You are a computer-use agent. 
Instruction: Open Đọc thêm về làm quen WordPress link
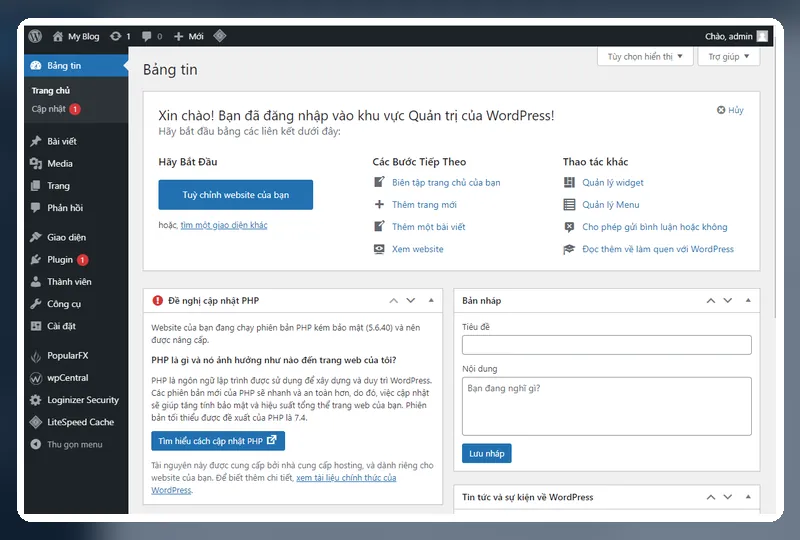[x=658, y=249]
